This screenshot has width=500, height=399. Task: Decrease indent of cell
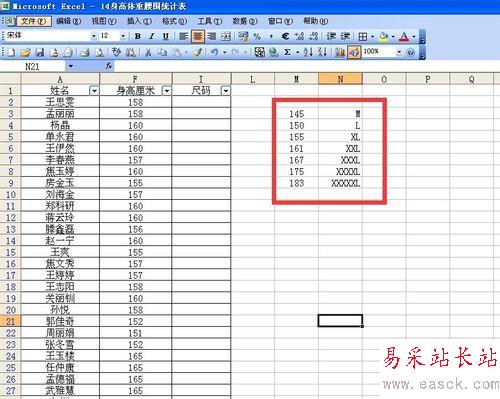(331, 36)
